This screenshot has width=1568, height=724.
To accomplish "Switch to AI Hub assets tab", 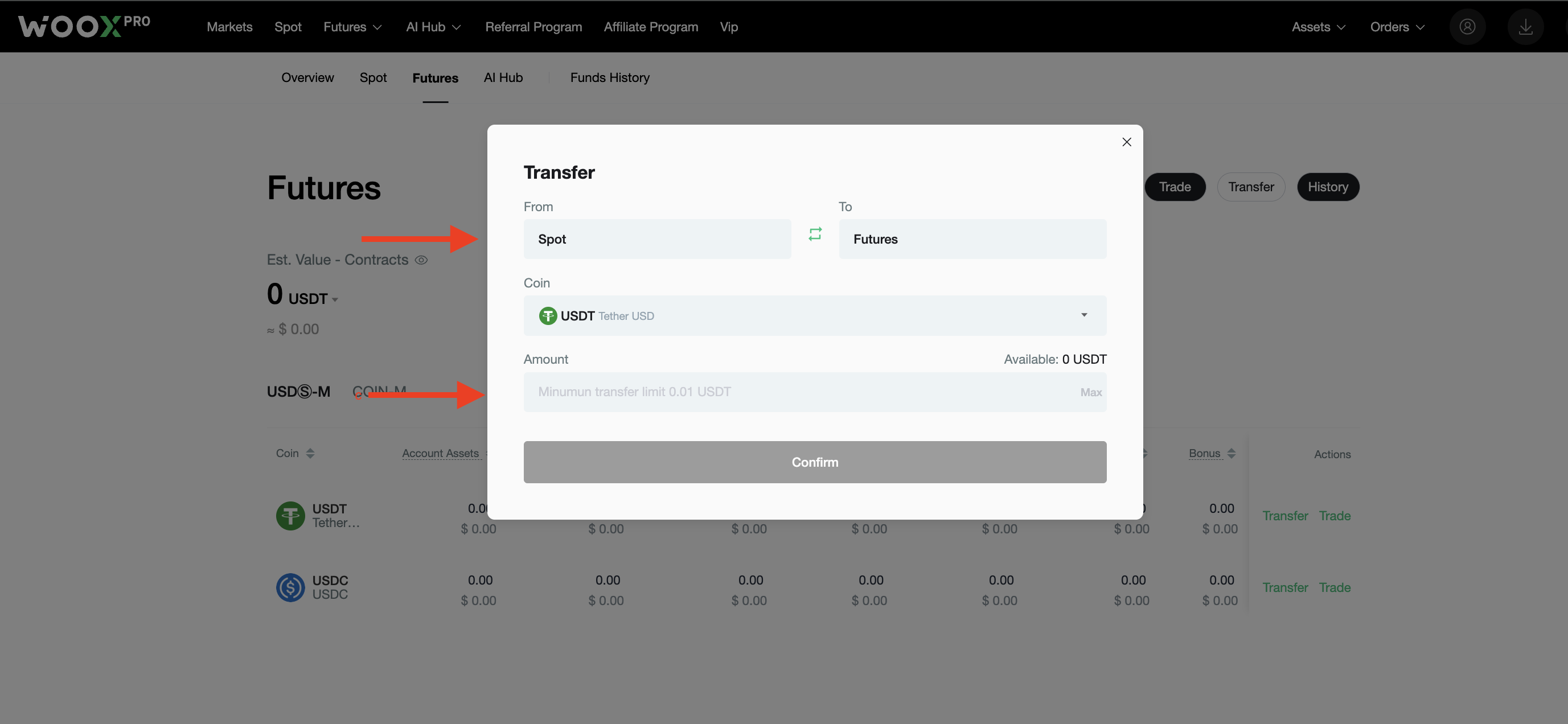I will click(503, 77).
